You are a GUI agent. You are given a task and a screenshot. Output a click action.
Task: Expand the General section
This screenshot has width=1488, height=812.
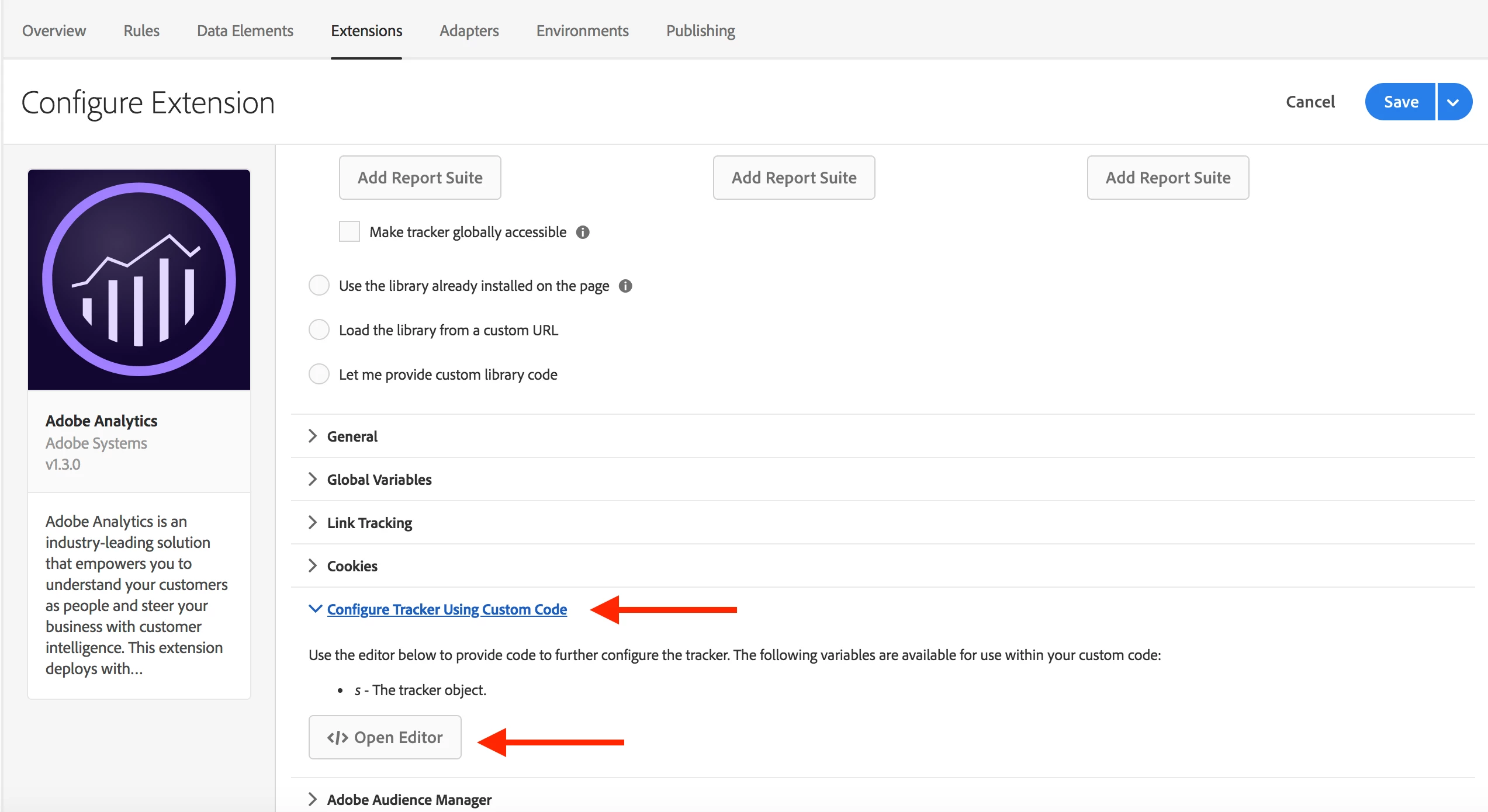352,436
